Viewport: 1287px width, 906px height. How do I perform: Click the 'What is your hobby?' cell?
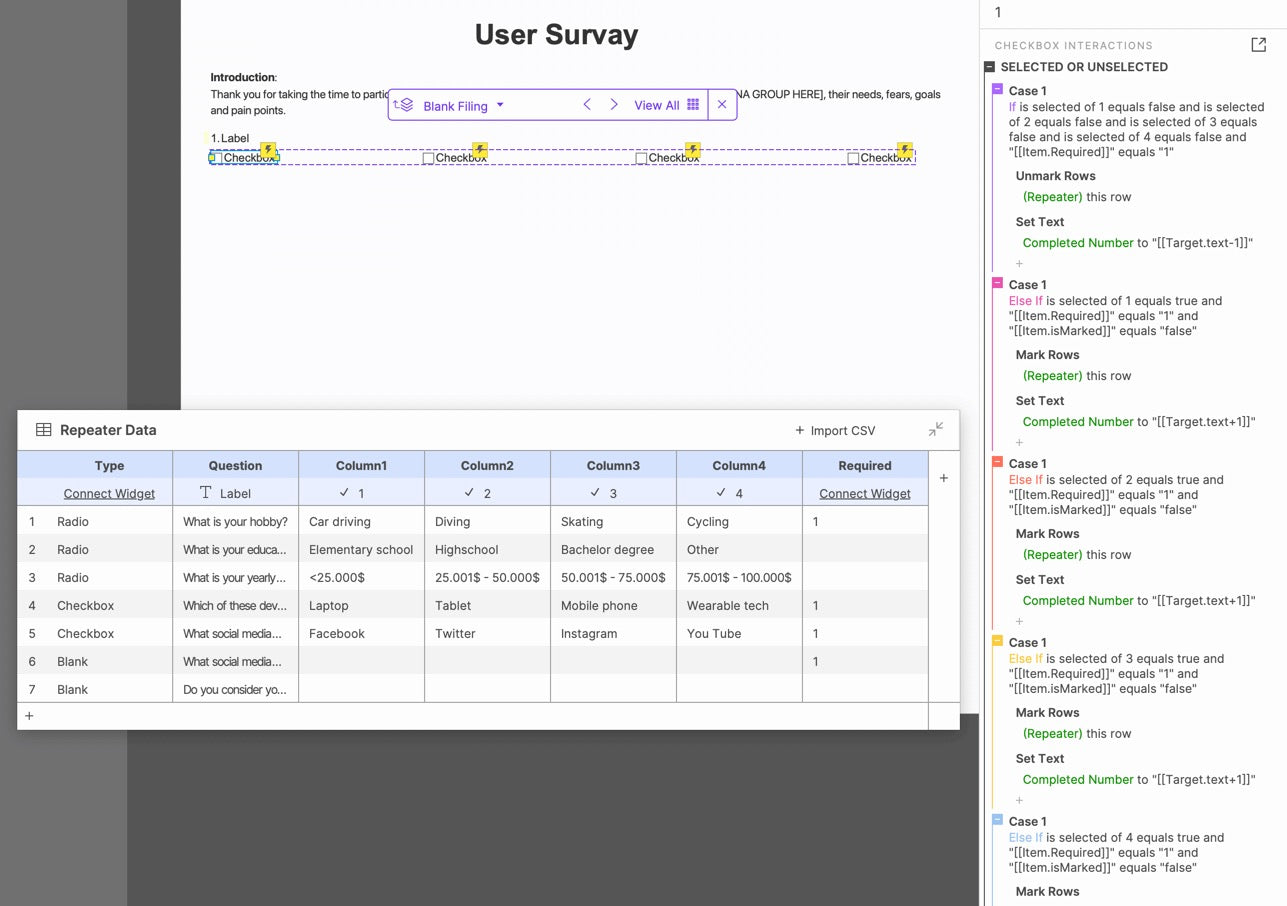coord(235,521)
